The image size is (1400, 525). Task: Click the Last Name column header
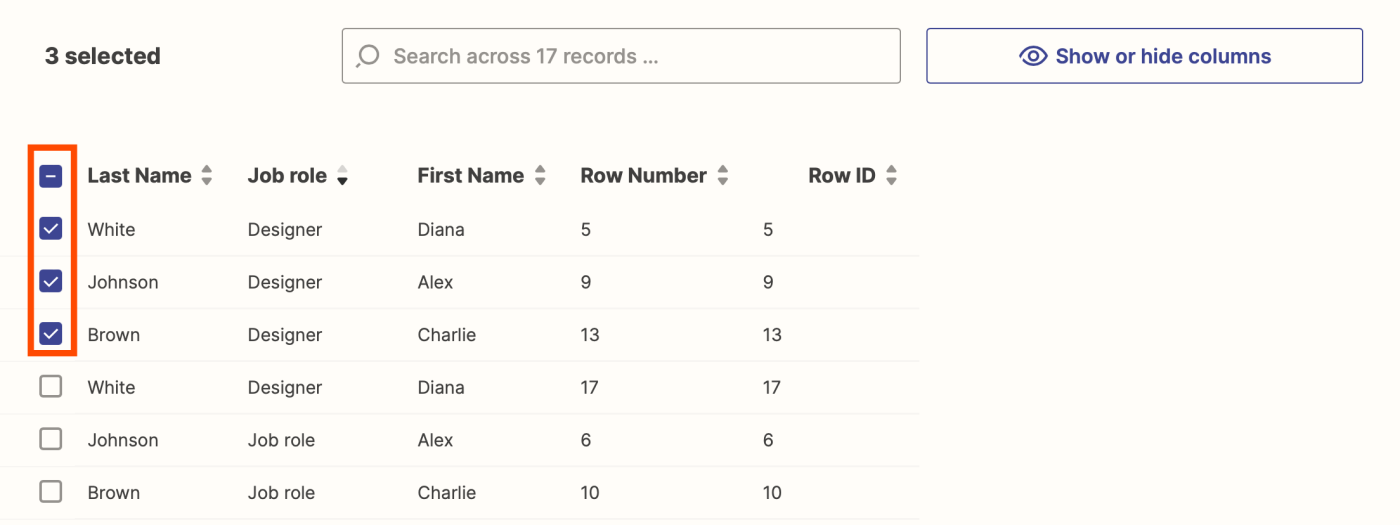tap(139, 176)
